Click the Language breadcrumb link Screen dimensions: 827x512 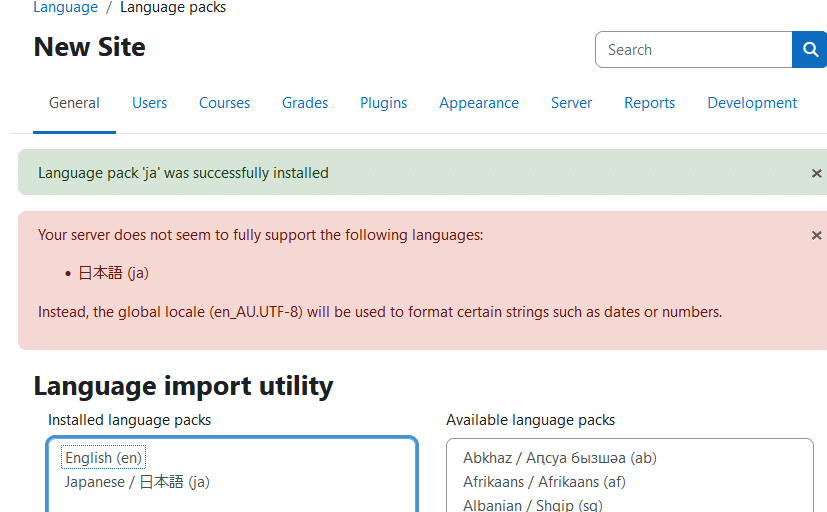click(65, 8)
